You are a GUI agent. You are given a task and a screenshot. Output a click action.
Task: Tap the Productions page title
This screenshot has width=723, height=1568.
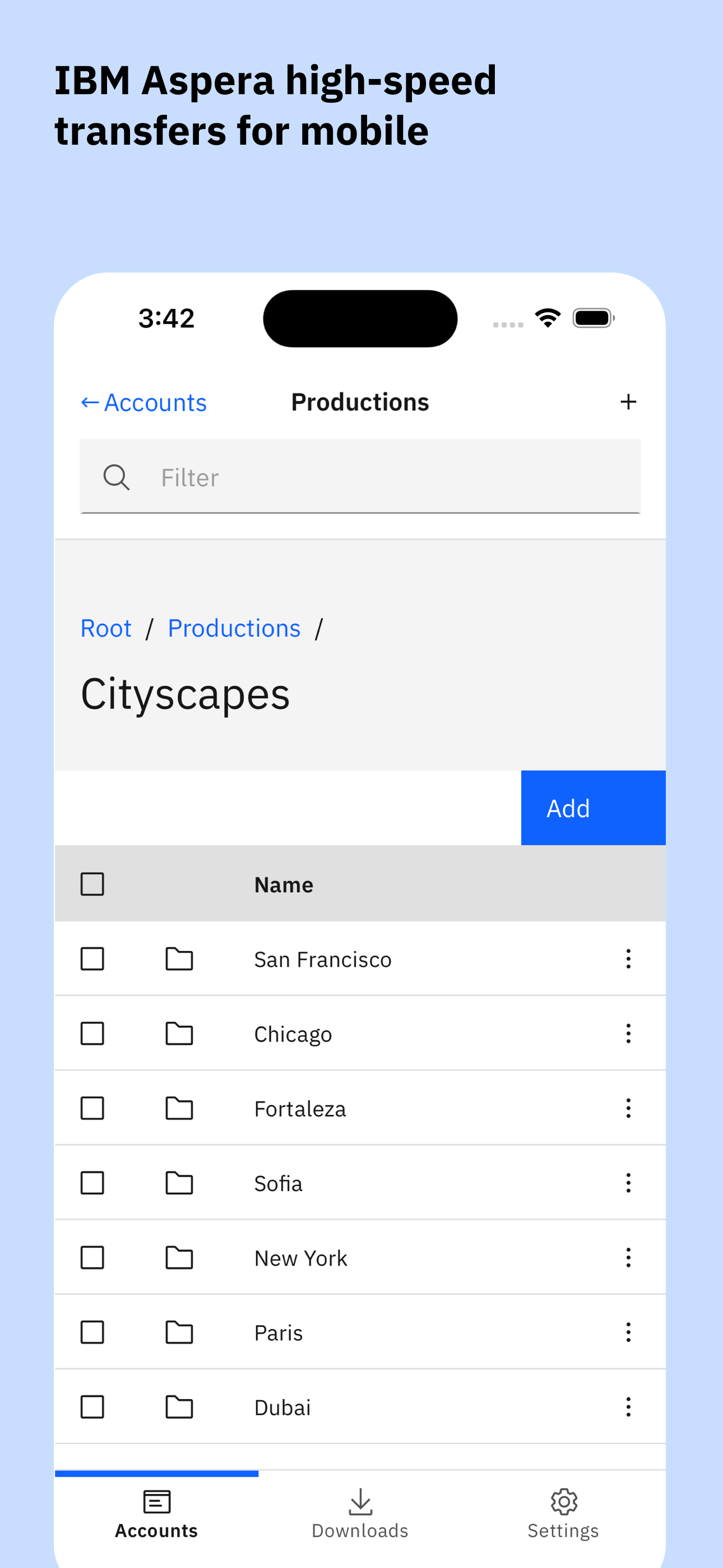click(x=360, y=402)
